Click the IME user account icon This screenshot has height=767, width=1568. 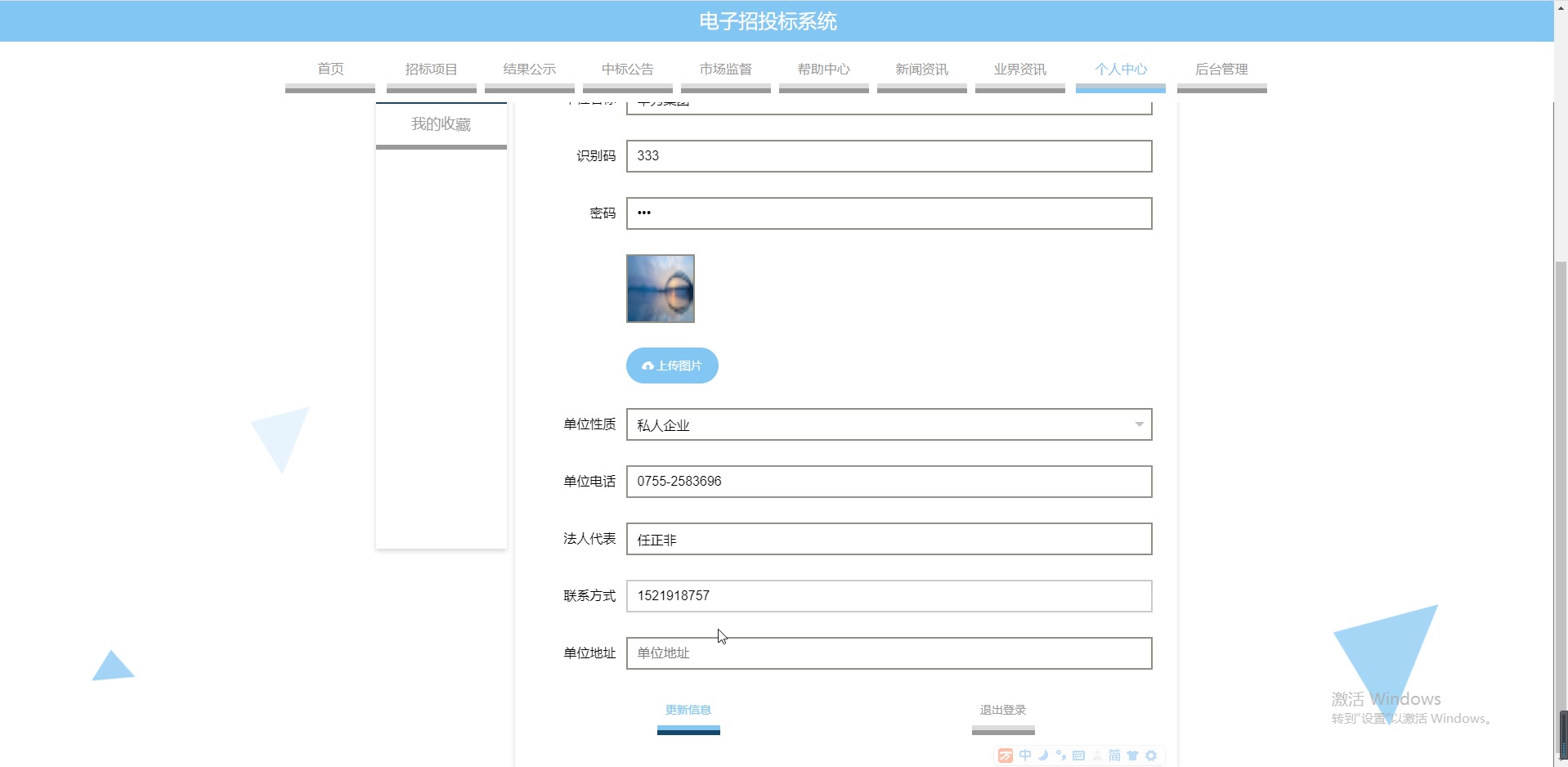[x=1095, y=755]
